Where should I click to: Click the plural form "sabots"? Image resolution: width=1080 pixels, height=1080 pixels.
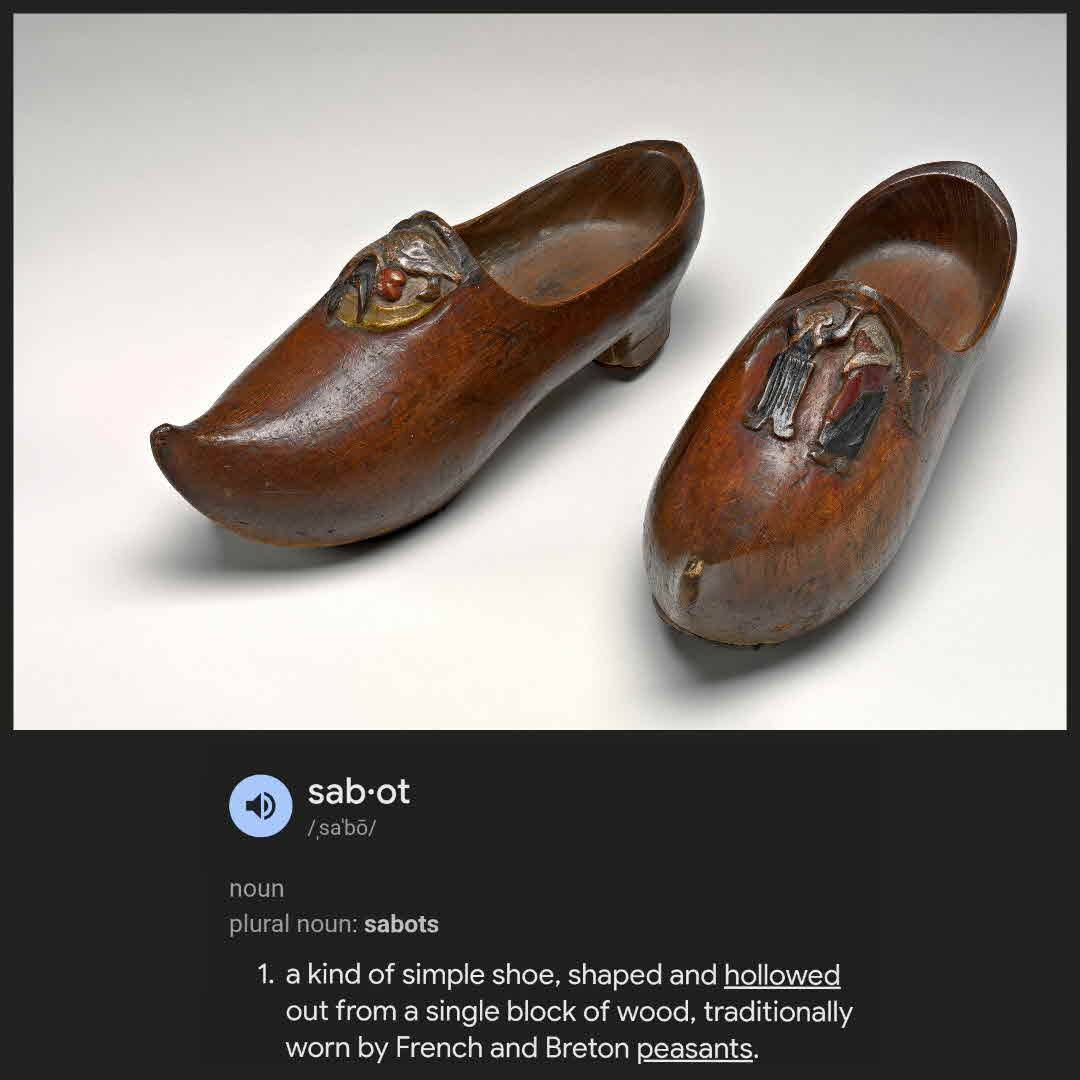(x=401, y=924)
